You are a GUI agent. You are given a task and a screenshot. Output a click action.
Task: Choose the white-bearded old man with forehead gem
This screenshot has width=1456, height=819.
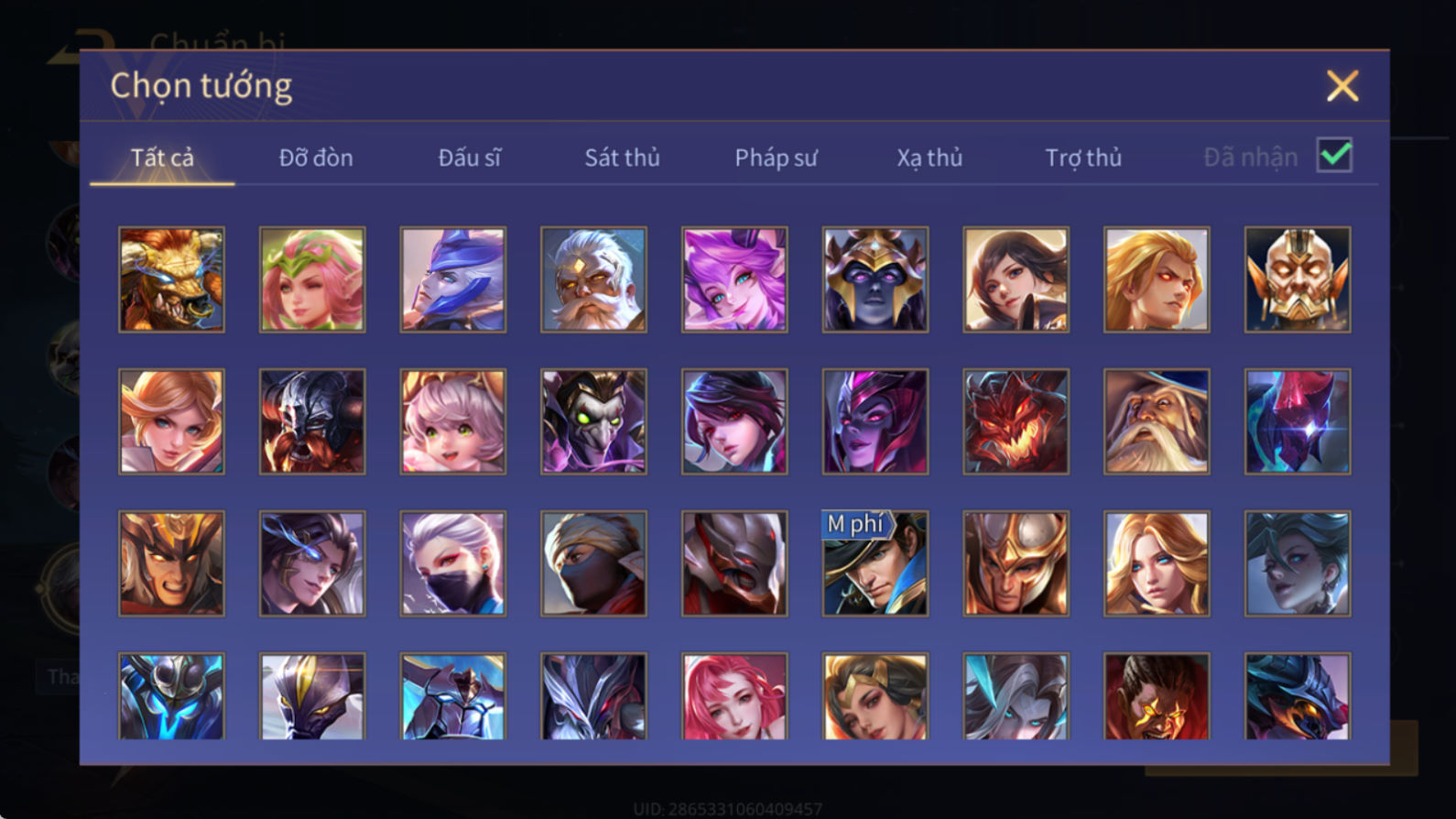pos(593,279)
